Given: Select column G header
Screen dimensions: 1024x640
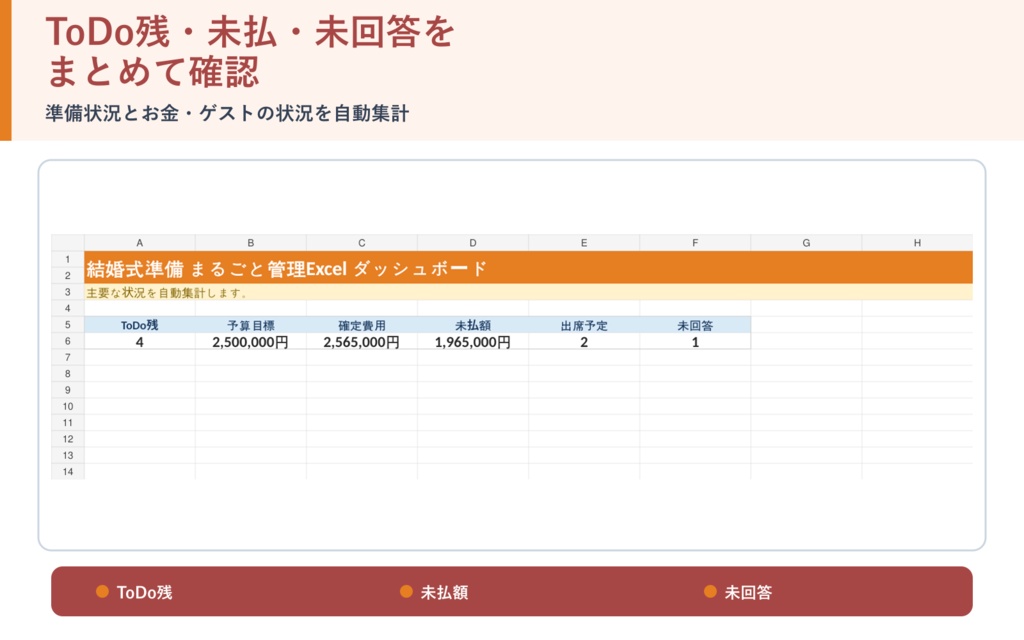Looking at the screenshot, I should point(806,243).
